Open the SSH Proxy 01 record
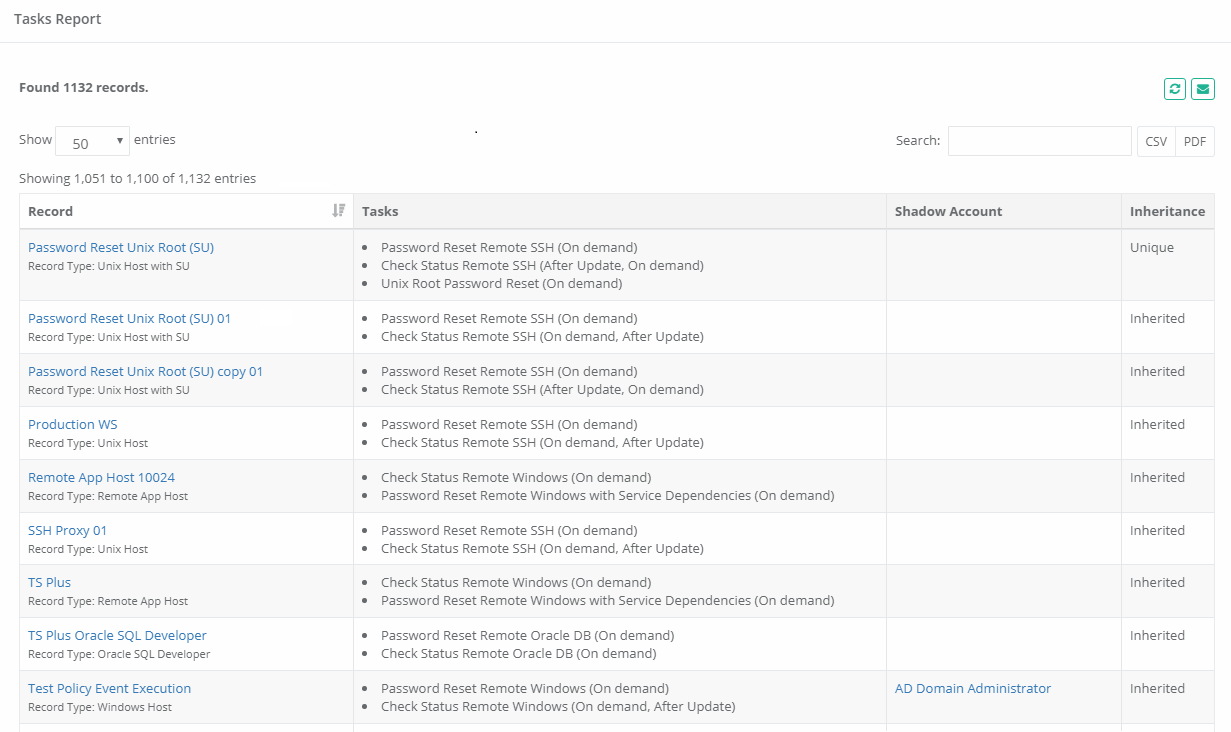 tap(67, 531)
